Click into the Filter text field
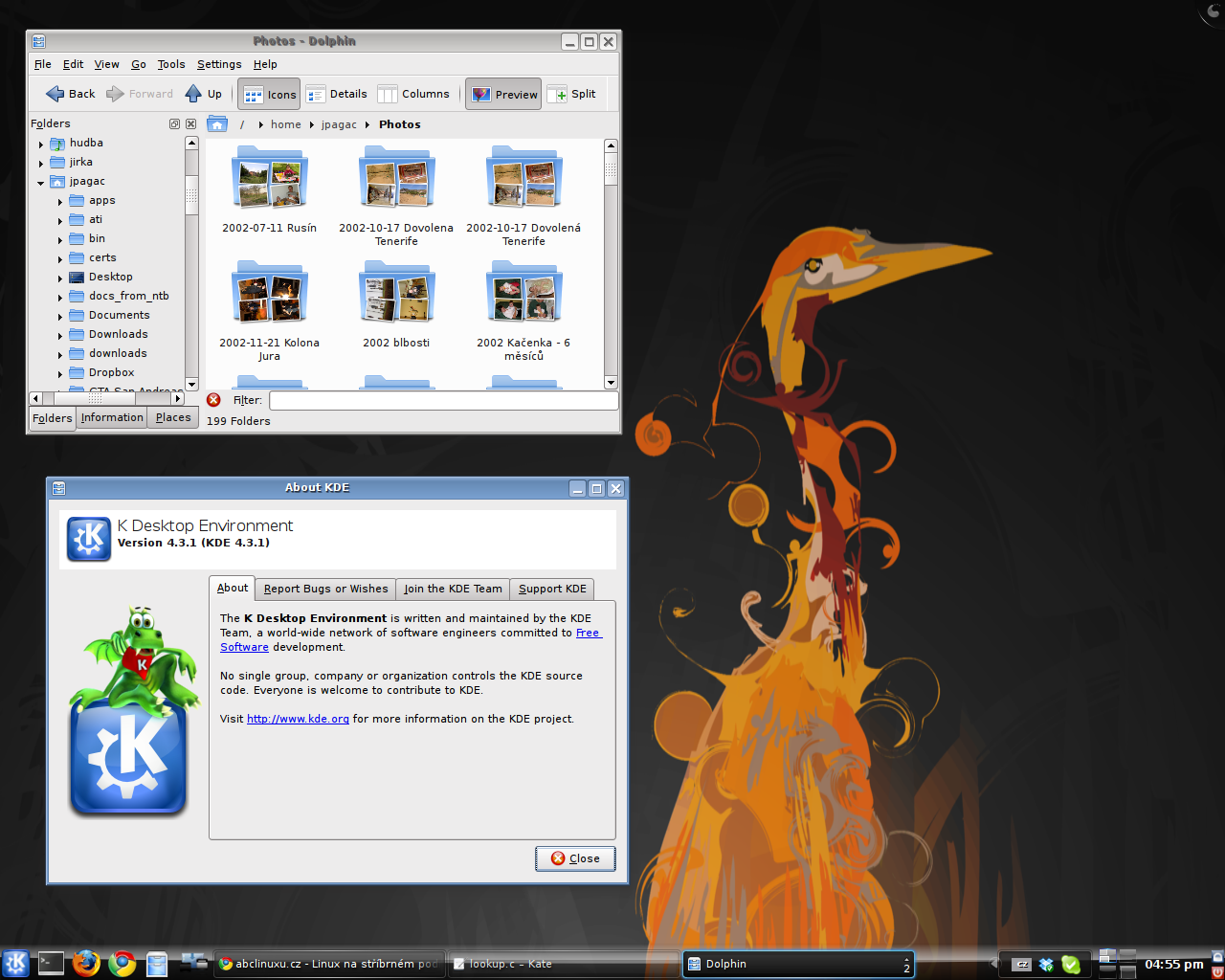The image size is (1225, 980). (444, 400)
